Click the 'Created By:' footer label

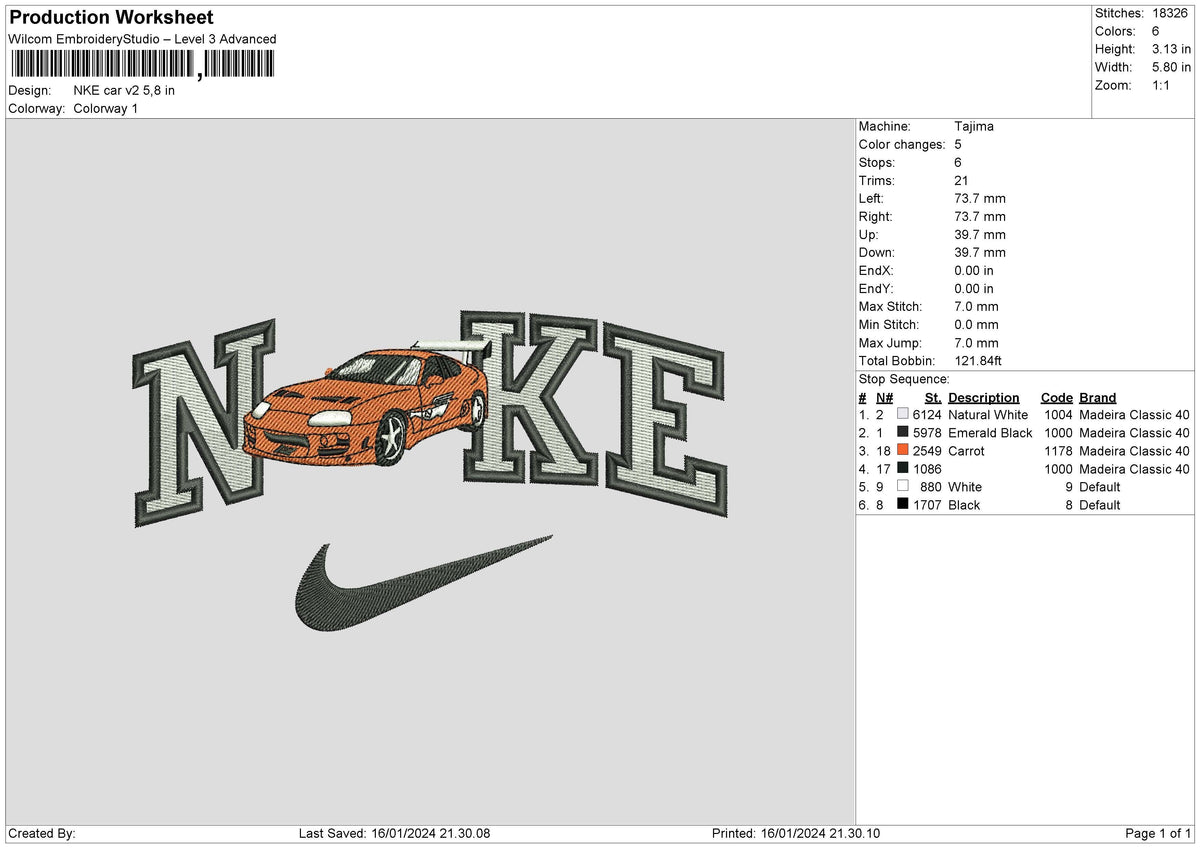[42, 834]
